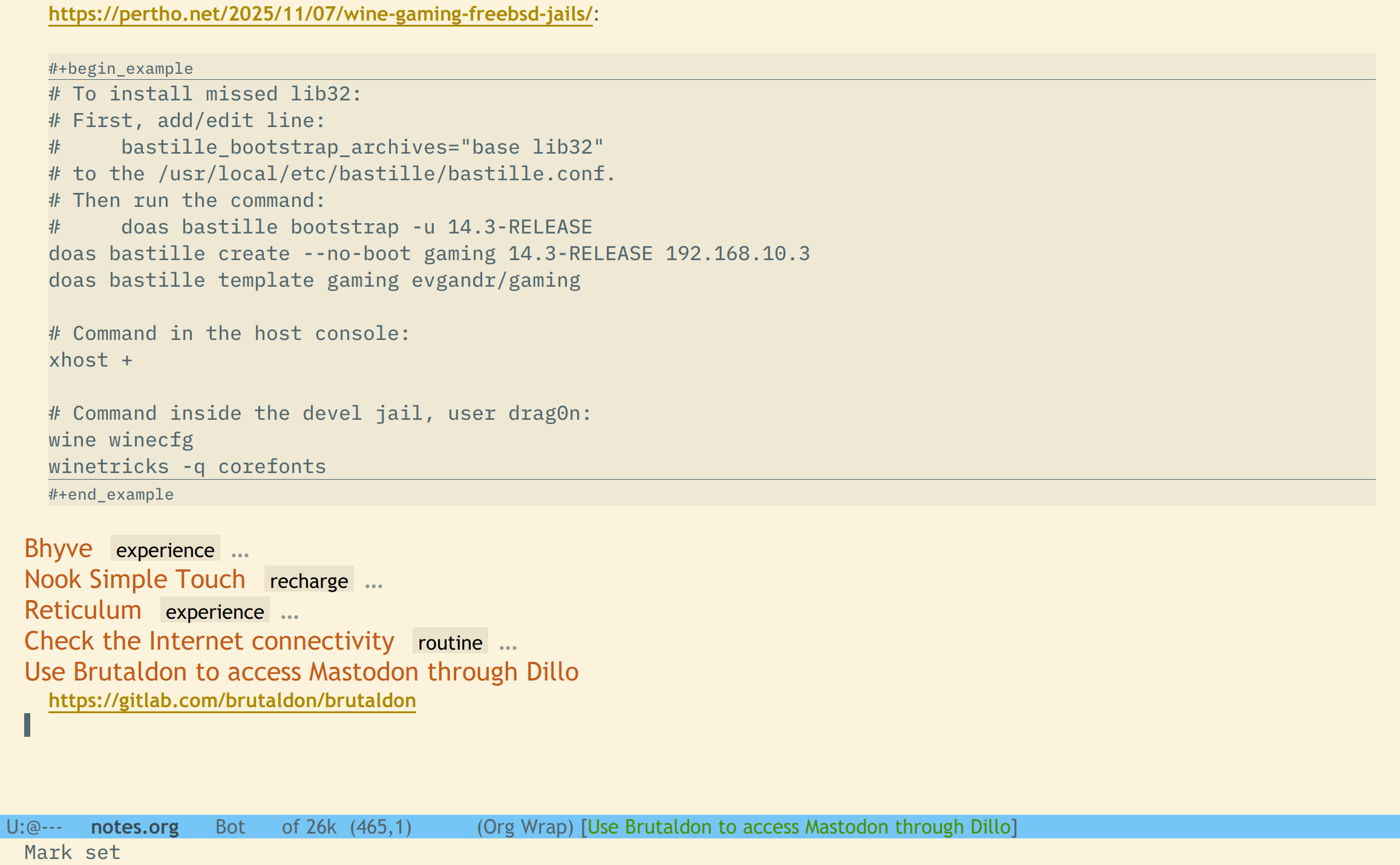Image resolution: width=1400 pixels, height=865 pixels.
Task: Click the Reticulum heading text
Action: 83,610
